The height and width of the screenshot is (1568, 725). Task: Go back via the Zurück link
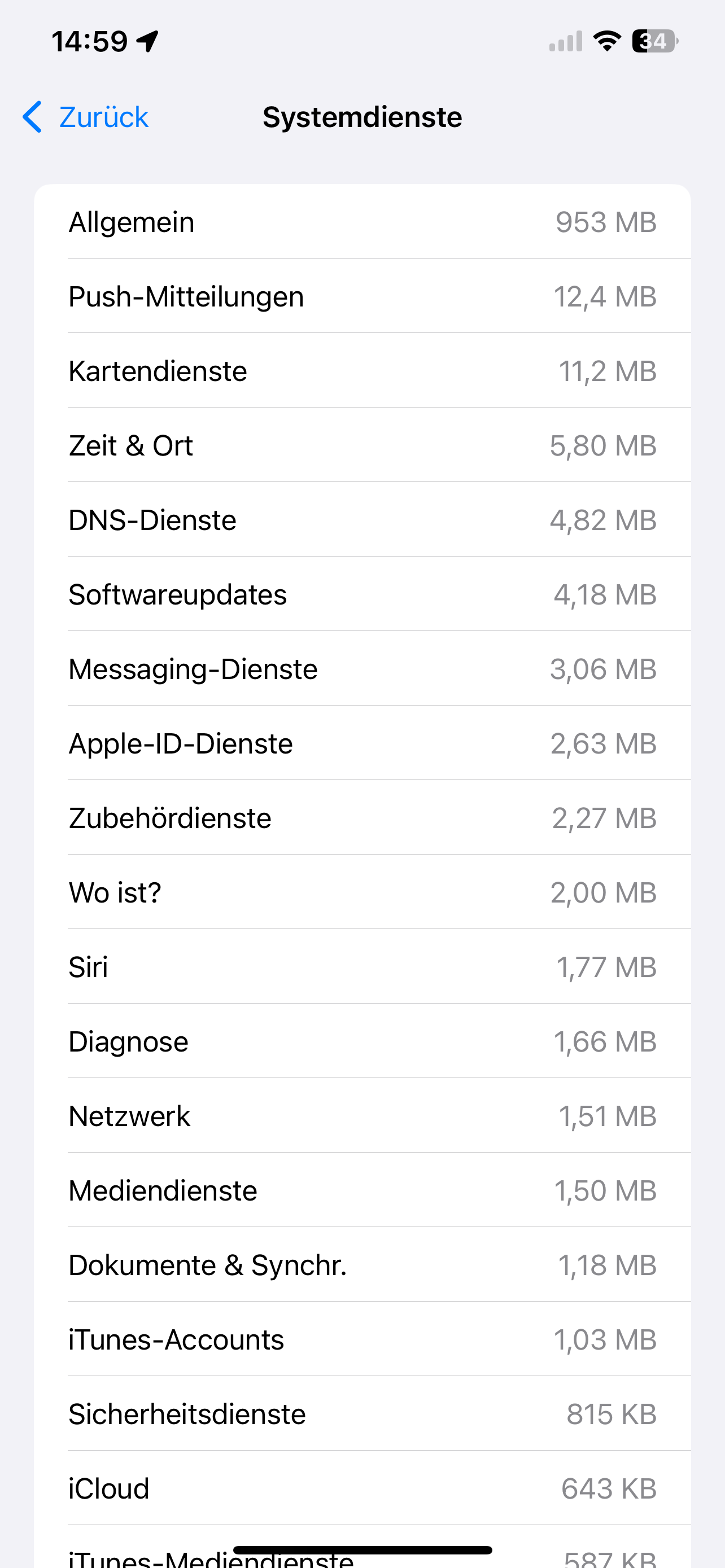tap(103, 117)
